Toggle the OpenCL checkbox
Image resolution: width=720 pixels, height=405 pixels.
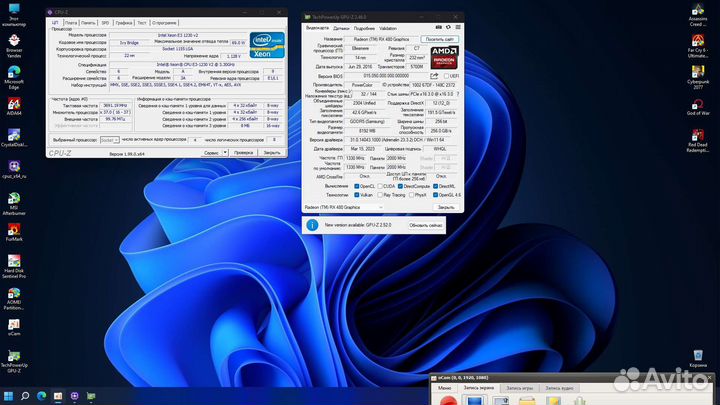[x=356, y=186]
